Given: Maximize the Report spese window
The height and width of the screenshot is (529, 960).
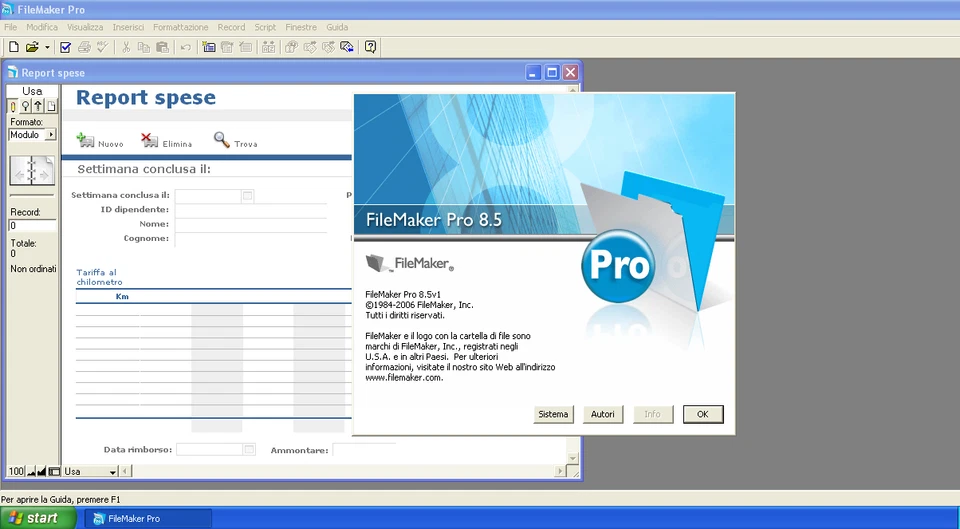Looking at the screenshot, I should click(x=552, y=73).
